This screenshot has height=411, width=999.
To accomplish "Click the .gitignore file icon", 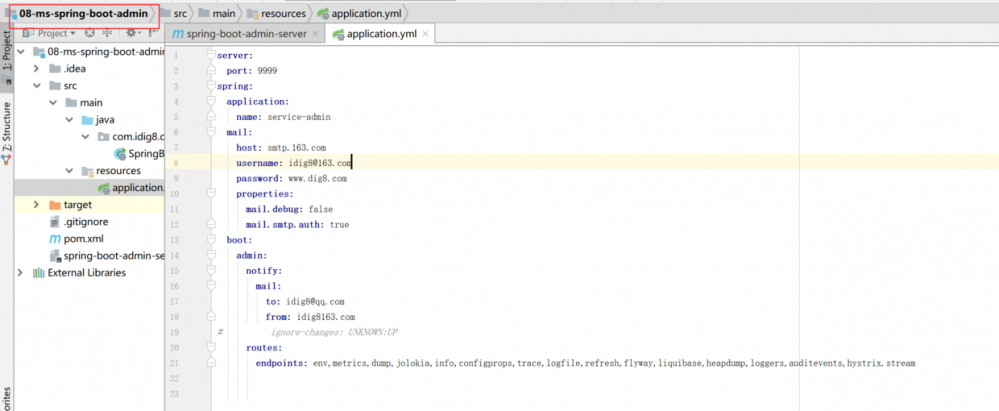I will click(x=55, y=222).
